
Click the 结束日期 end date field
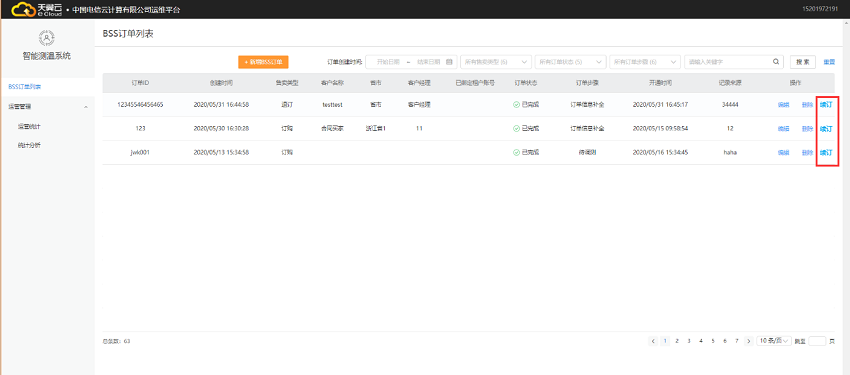click(x=428, y=62)
